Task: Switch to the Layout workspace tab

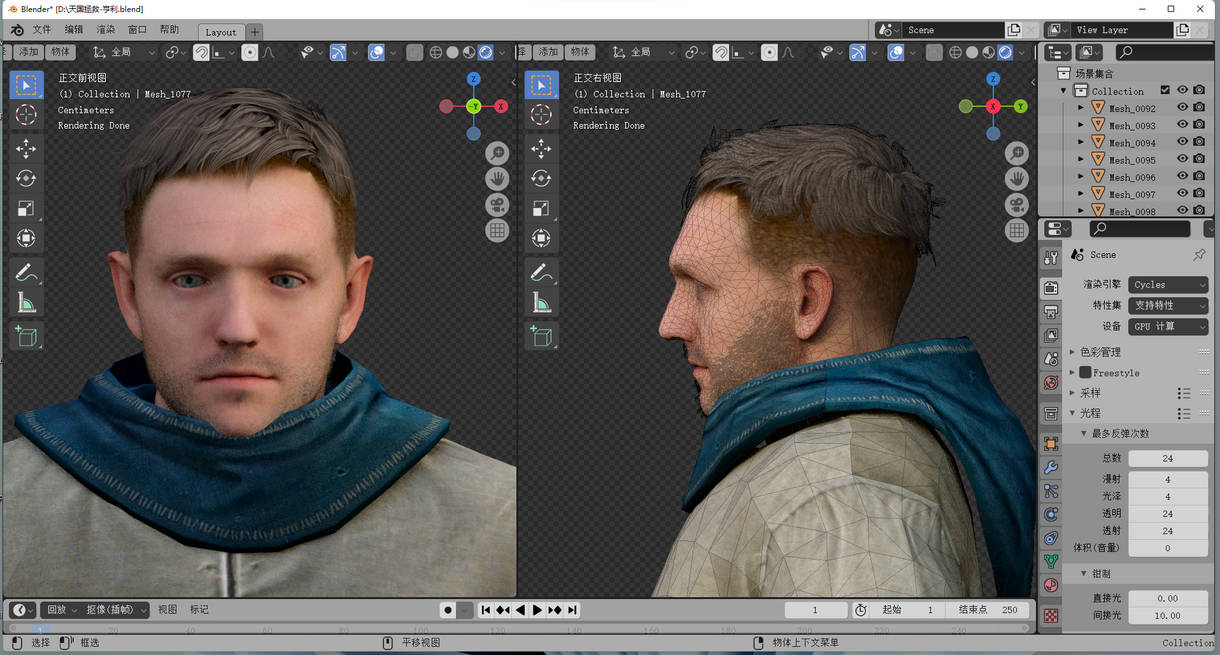Action: coord(220,31)
